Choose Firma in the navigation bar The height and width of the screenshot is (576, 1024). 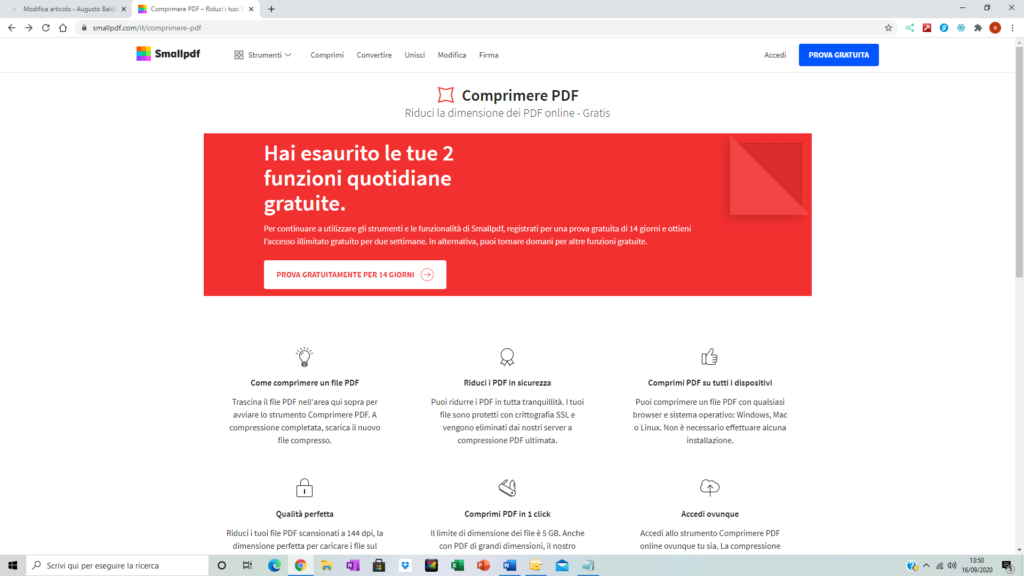(488, 55)
